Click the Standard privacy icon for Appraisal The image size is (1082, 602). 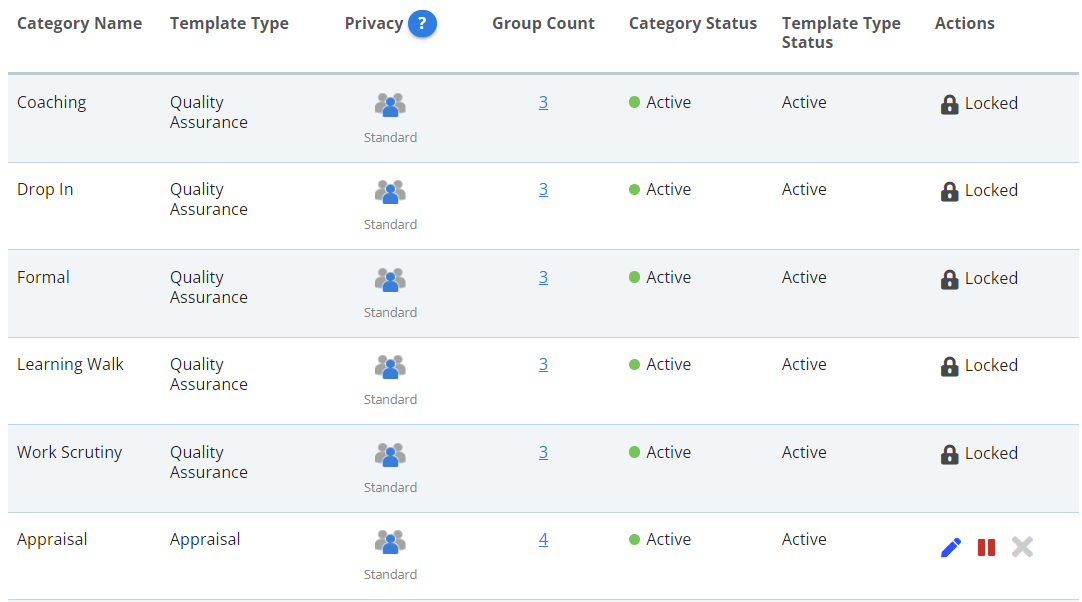click(x=390, y=541)
